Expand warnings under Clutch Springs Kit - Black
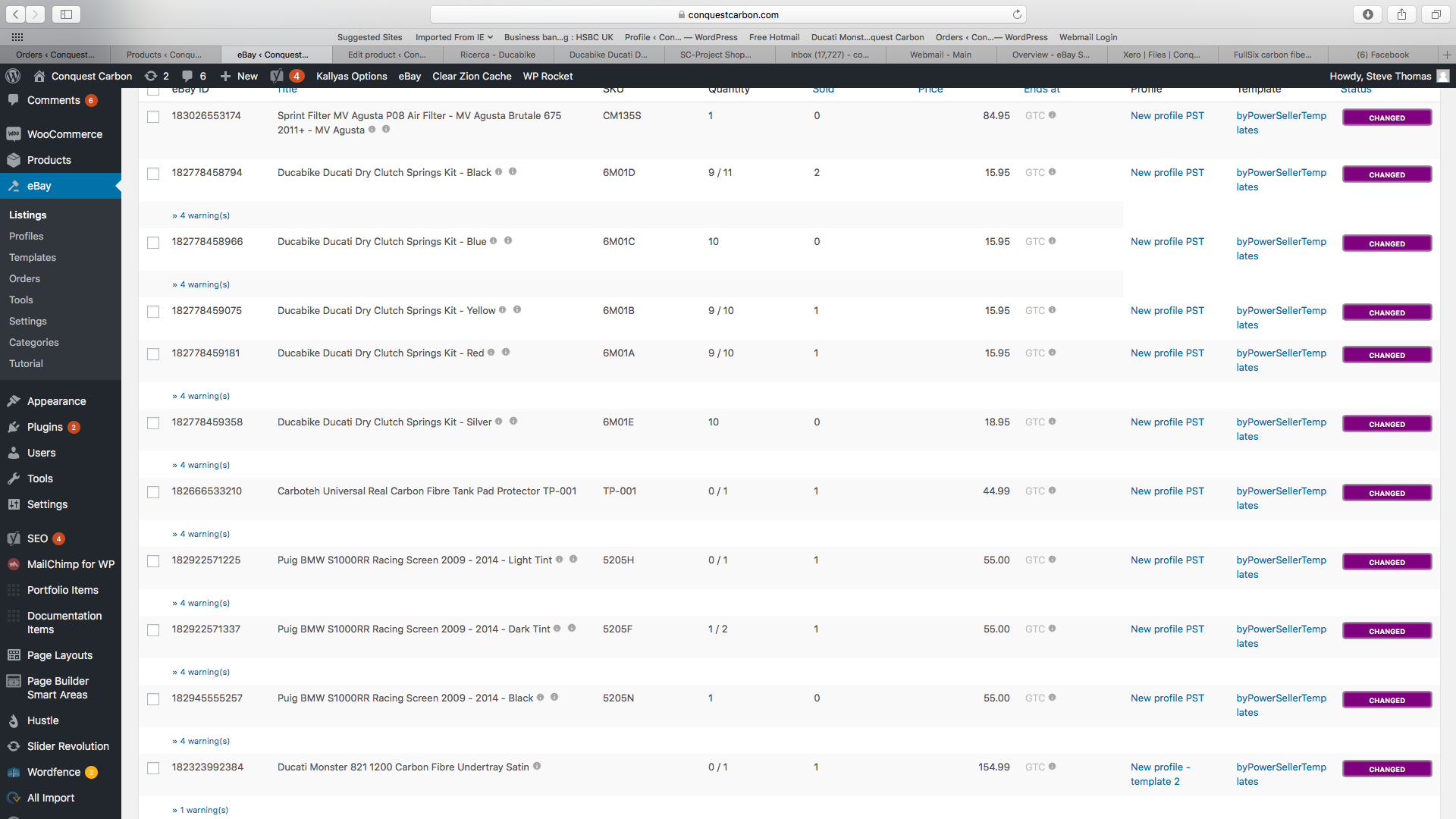 pos(201,215)
